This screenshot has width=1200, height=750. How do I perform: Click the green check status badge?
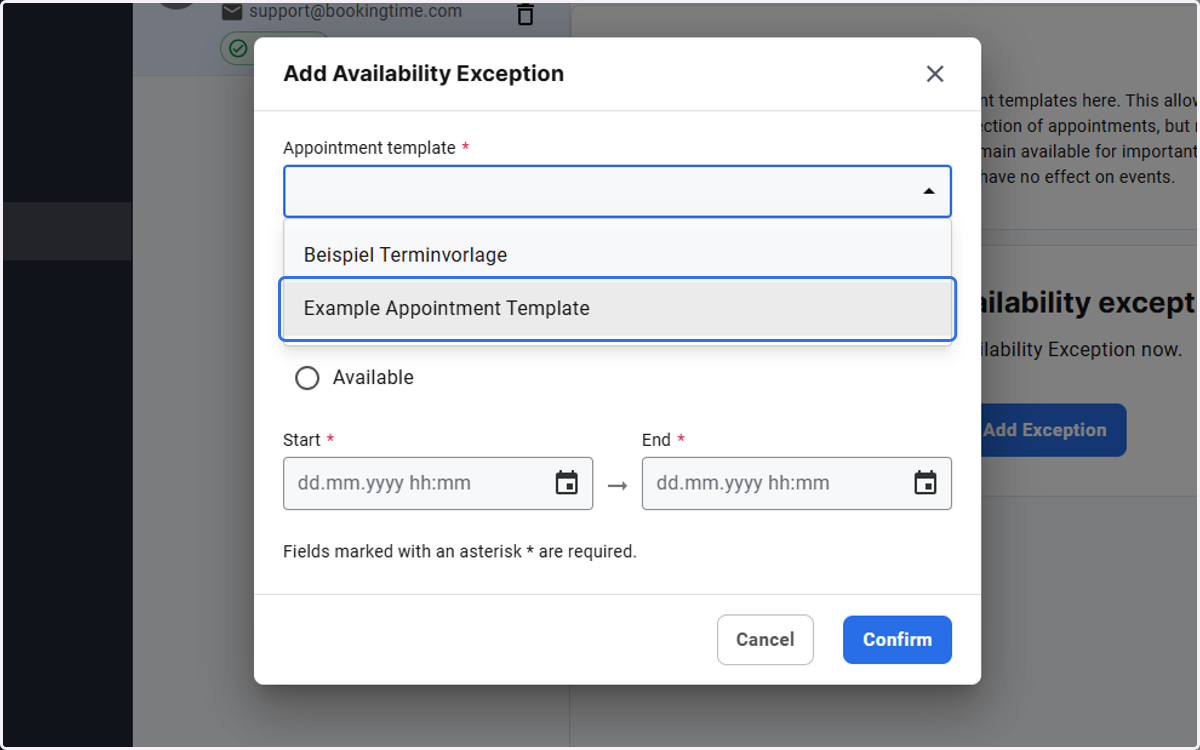pos(237,47)
